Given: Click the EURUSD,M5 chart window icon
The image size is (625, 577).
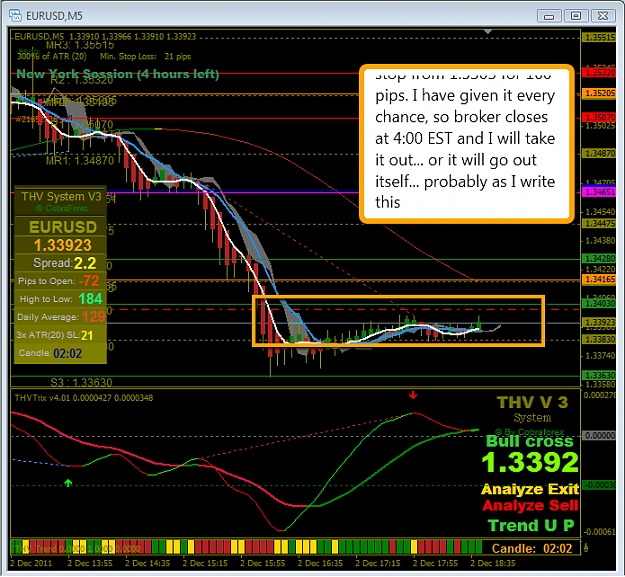Looking at the screenshot, I should pos(16,16).
